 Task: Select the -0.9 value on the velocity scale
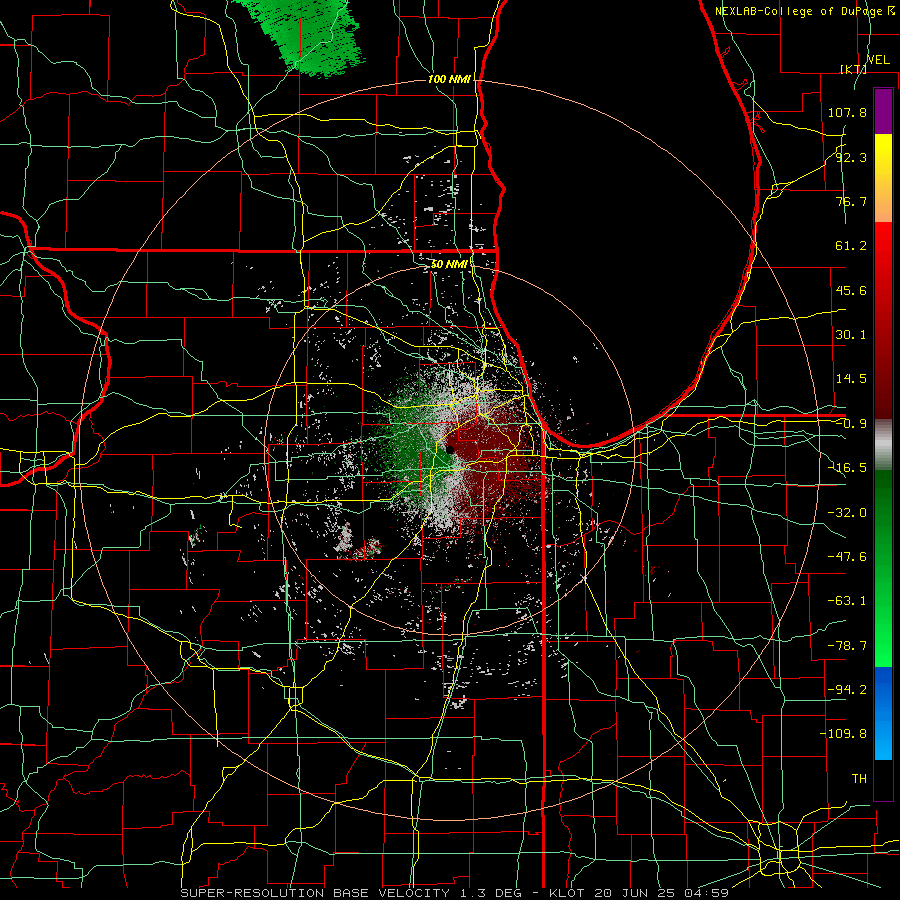(x=851, y=424)
